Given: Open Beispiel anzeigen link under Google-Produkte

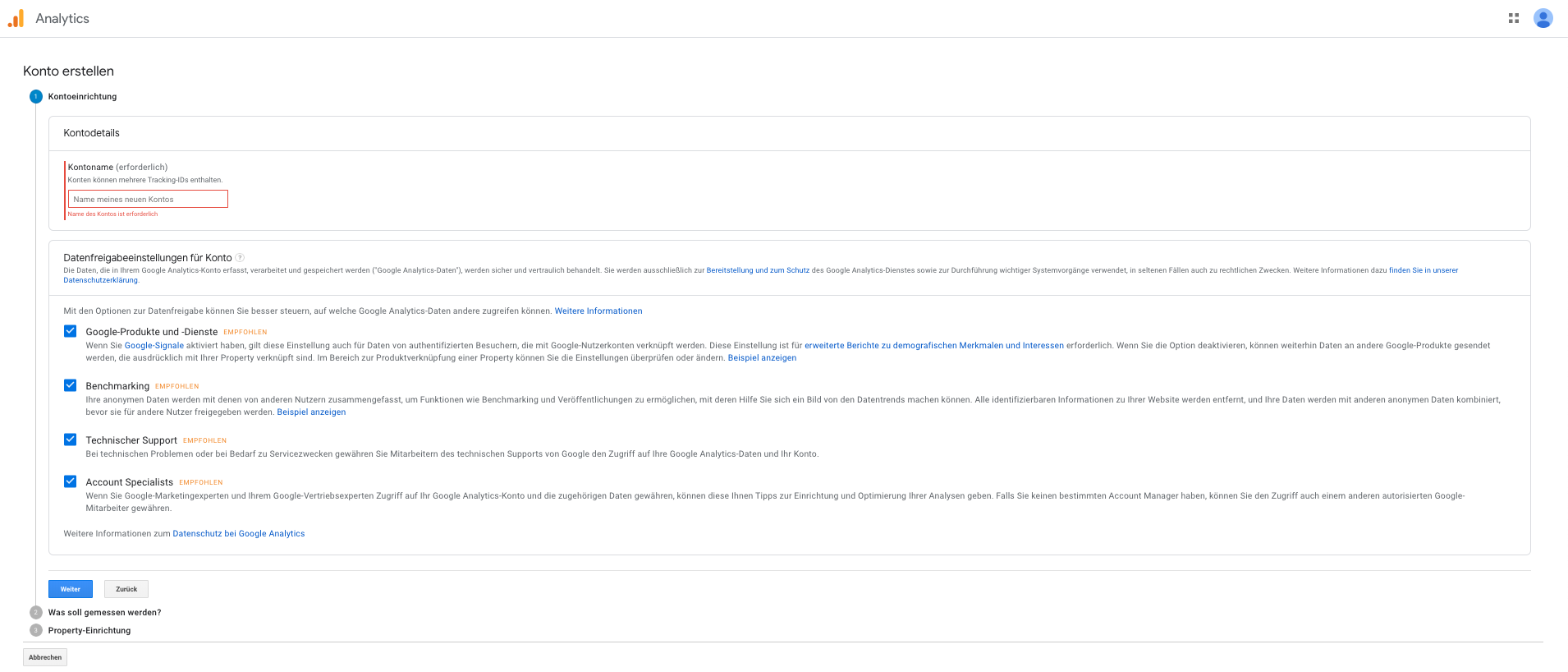Looking at the screenshot, I should (762, 358).
